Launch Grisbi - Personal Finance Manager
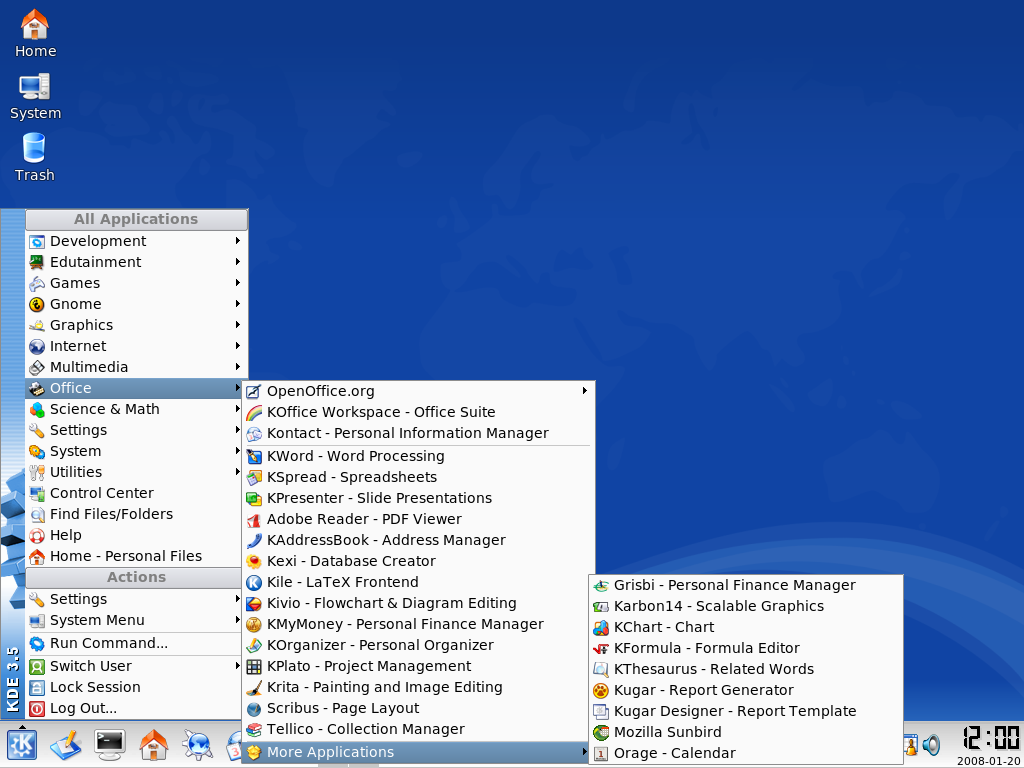This screenshot has height=768, width=1024. pos(746,585)
